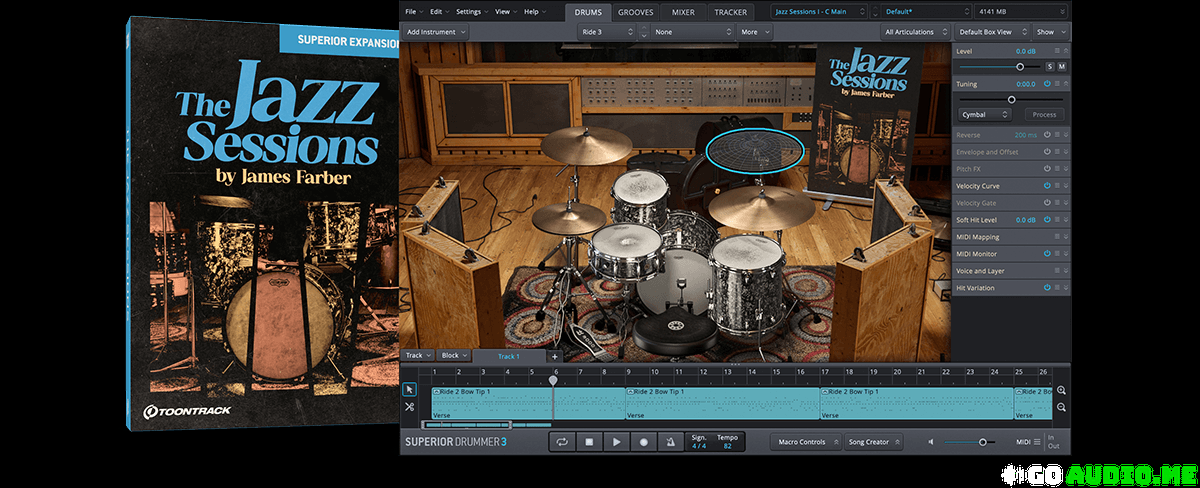1200x488 pixels.
Task: Toggle Velocity Gate power button
Action: [1047, 203]
